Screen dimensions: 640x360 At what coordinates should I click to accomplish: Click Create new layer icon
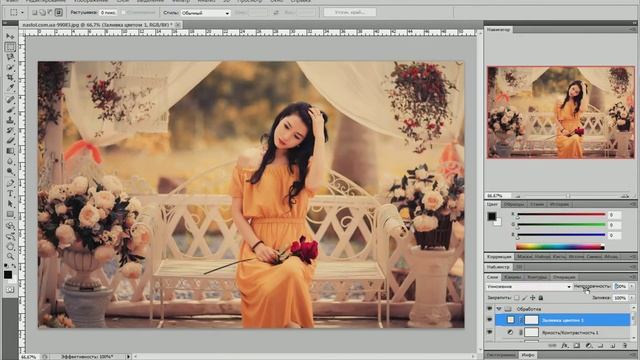click(613, 345)
